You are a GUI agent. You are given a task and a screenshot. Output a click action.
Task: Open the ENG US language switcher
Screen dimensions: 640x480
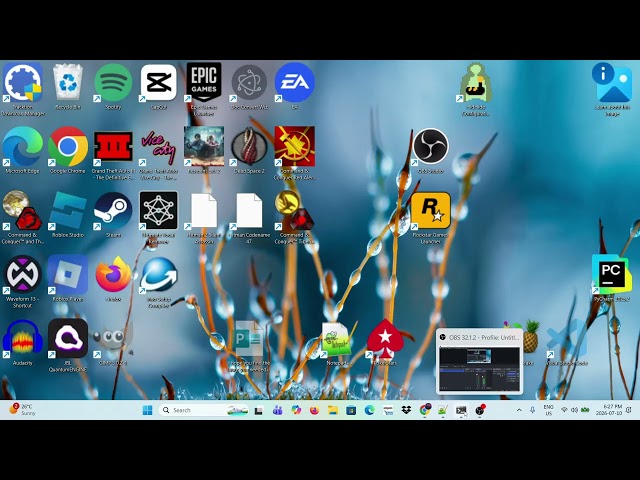(548, 410)
